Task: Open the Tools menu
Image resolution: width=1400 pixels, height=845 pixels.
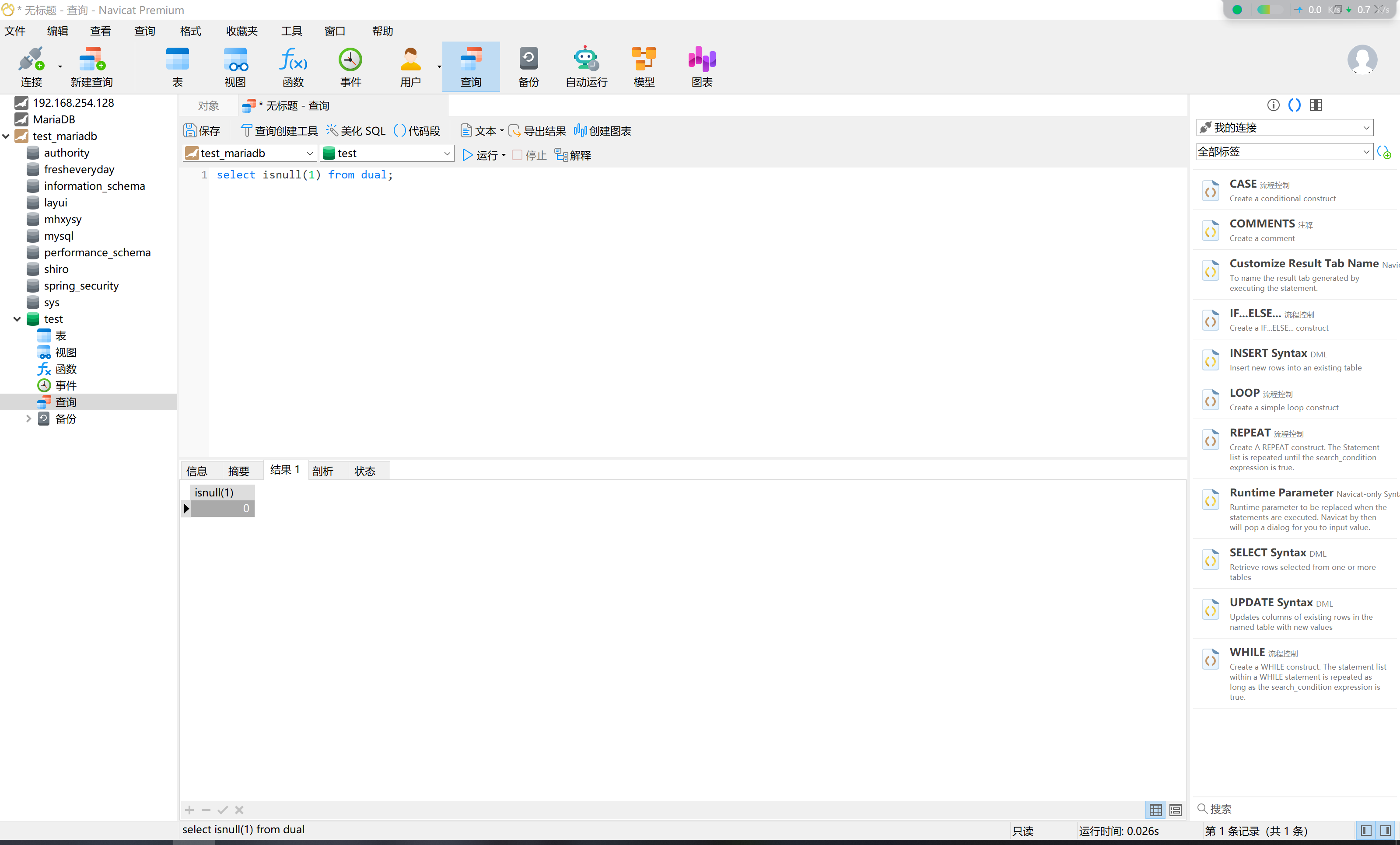Action: pyautogui.click(x=291, y=31)
